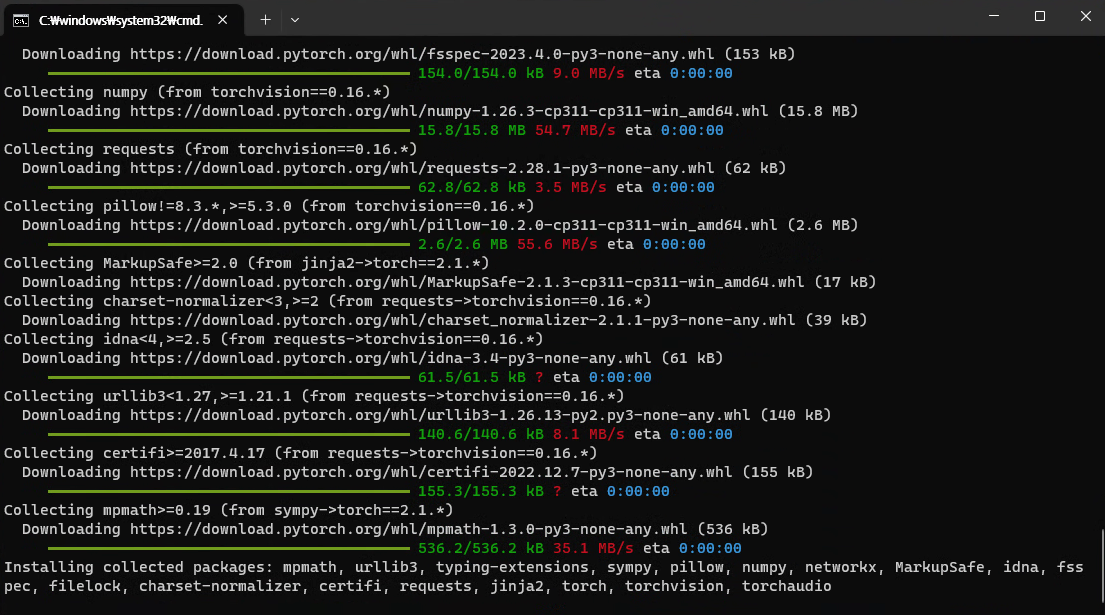This screenshot has height=615, width=1105.
Task: Click 'networkx' in the installing packages list
Action: [x=841, y=568]
